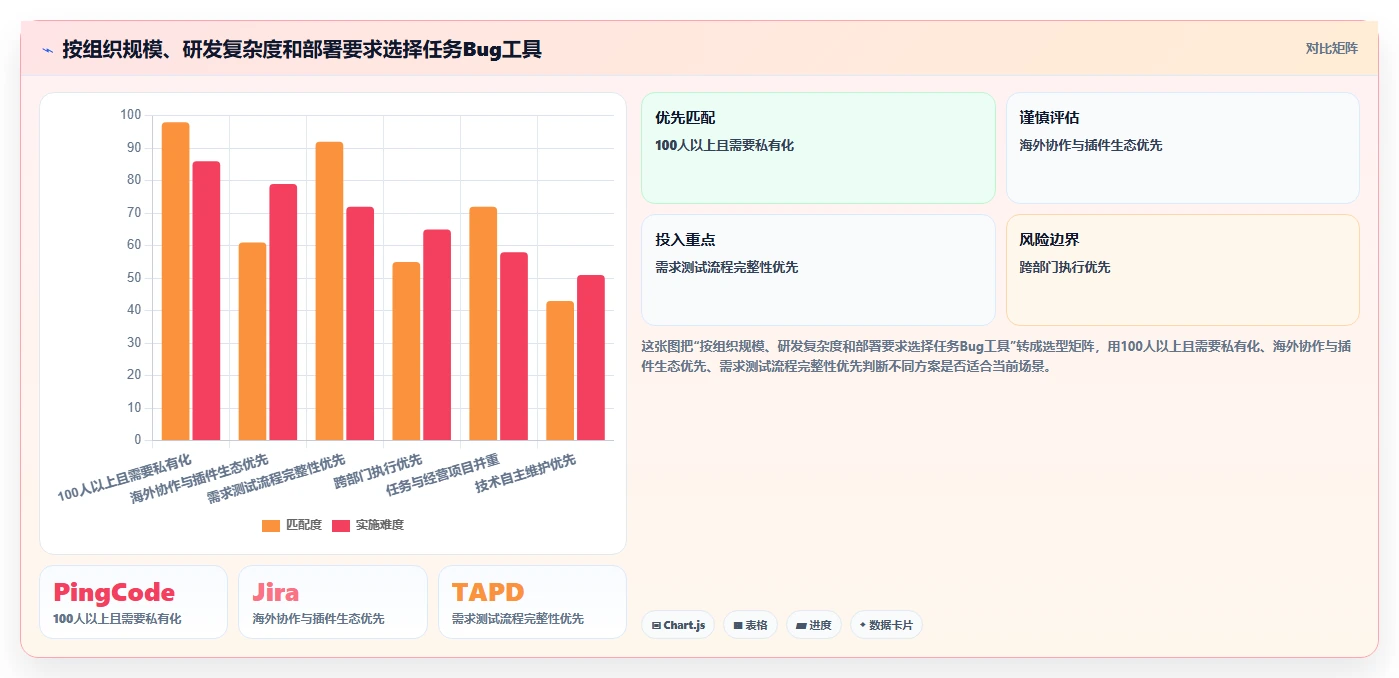Click red 实施难度 bar for 跨部门执行优先

tap(437, 335)
